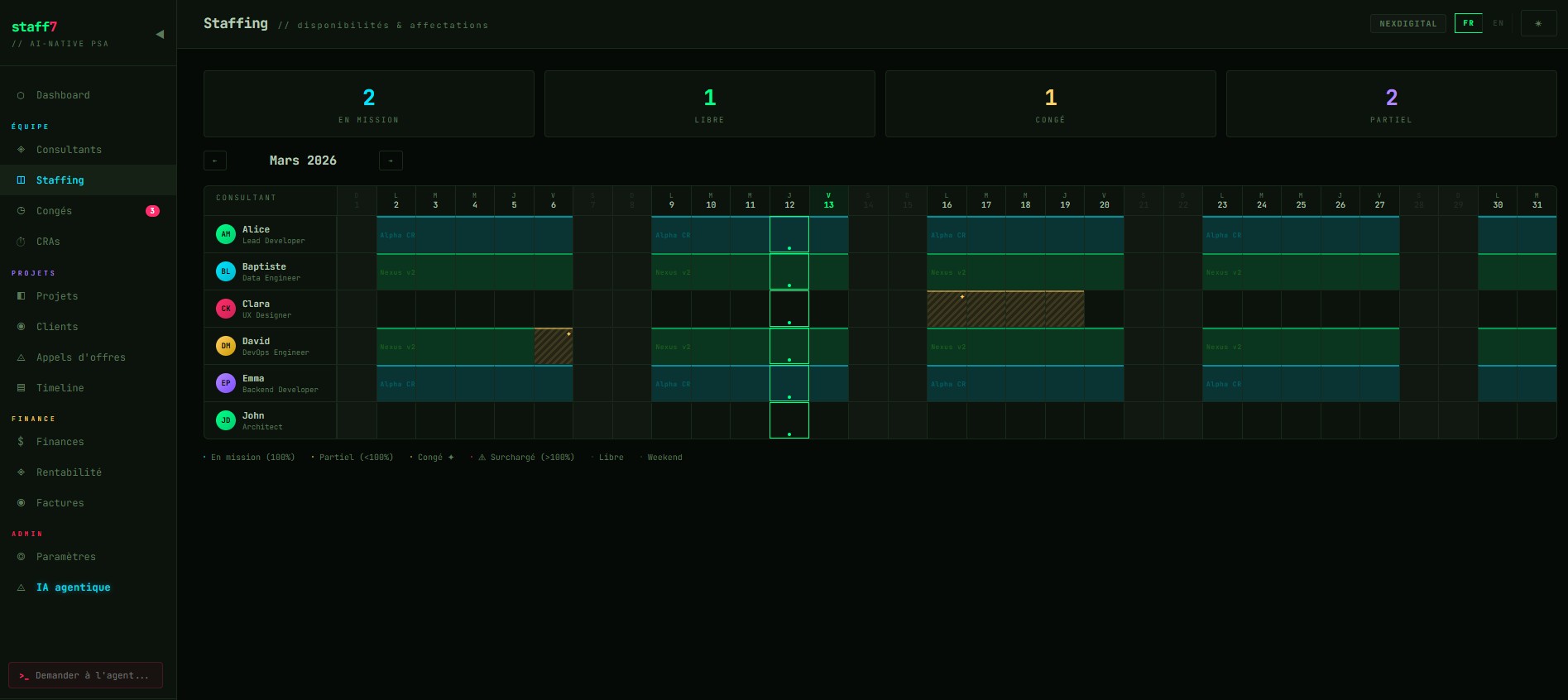Click the Libre summary card
1568x700 pixels.
click(710, 103)
